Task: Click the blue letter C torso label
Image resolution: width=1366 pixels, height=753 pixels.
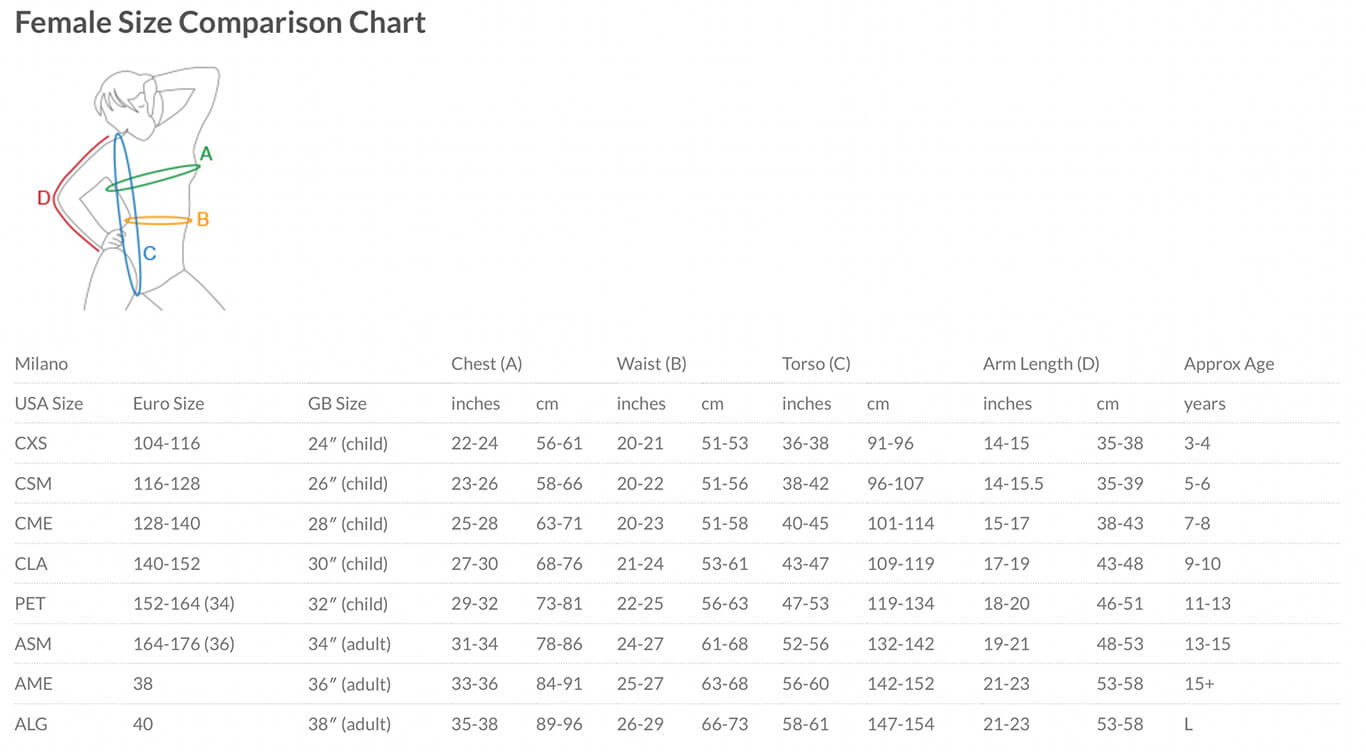Action: click(149, 254)
